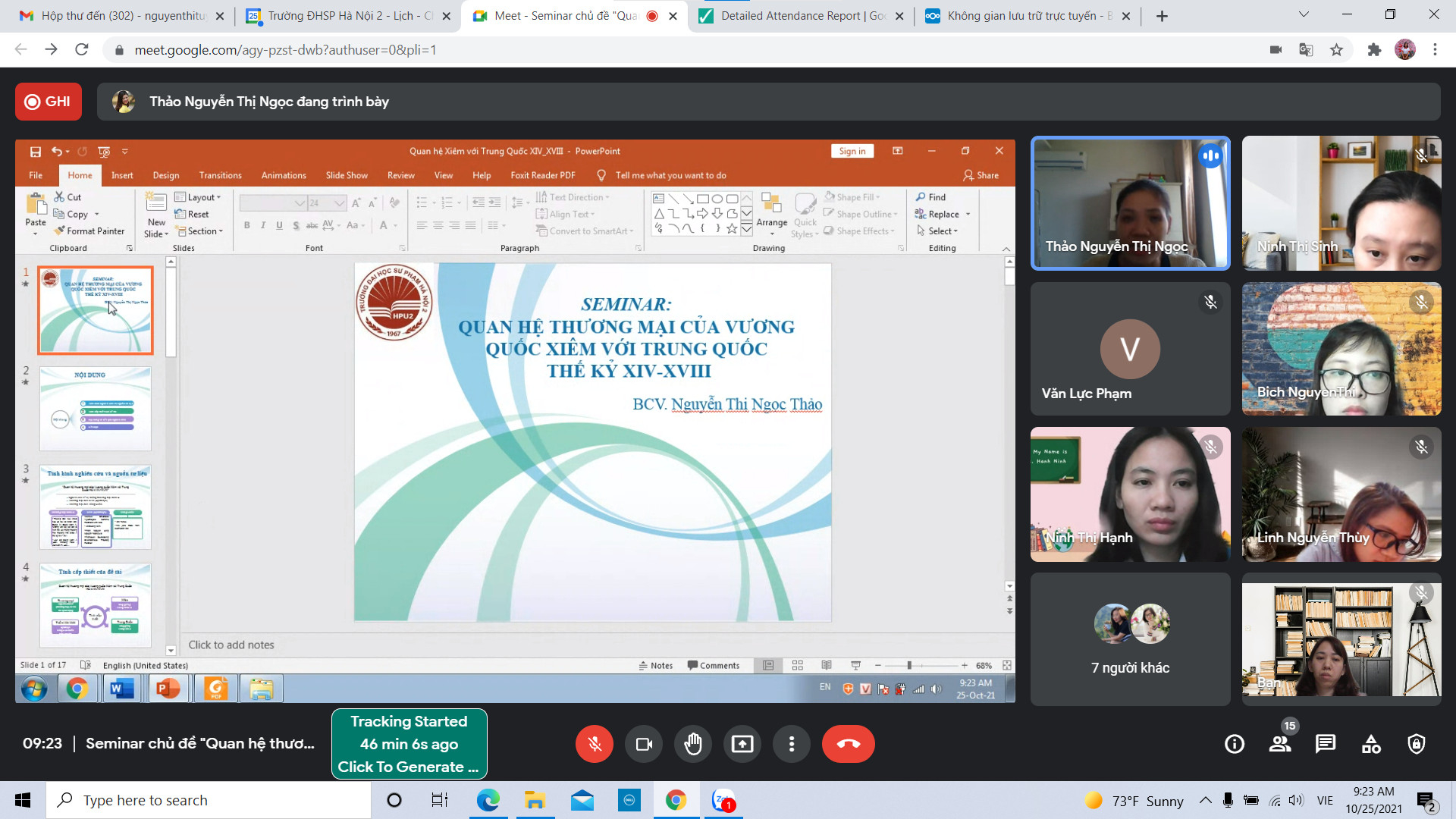This screenshot has width=1456, height=819.
Task: Click the red GHI recording indicator
Action: click(49, 102)
